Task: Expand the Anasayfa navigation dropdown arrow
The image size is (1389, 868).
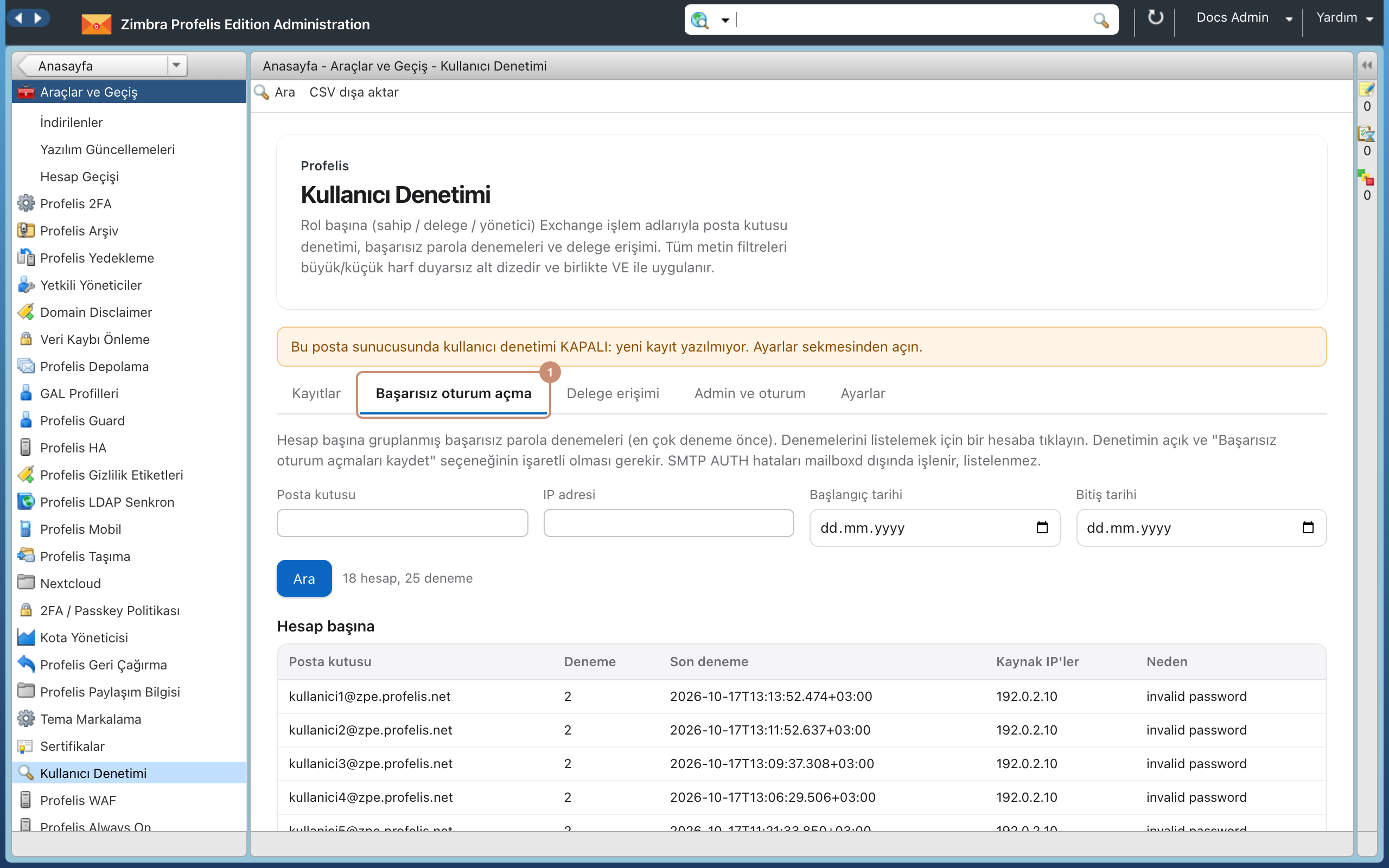Action: (x=176, y=66)
